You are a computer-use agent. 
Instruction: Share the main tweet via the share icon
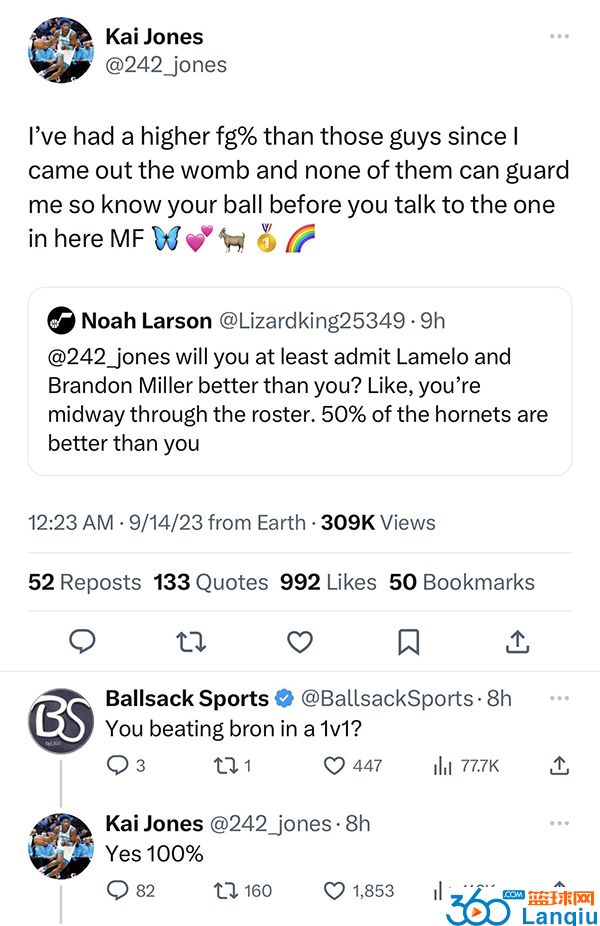(x=517, y=641)
